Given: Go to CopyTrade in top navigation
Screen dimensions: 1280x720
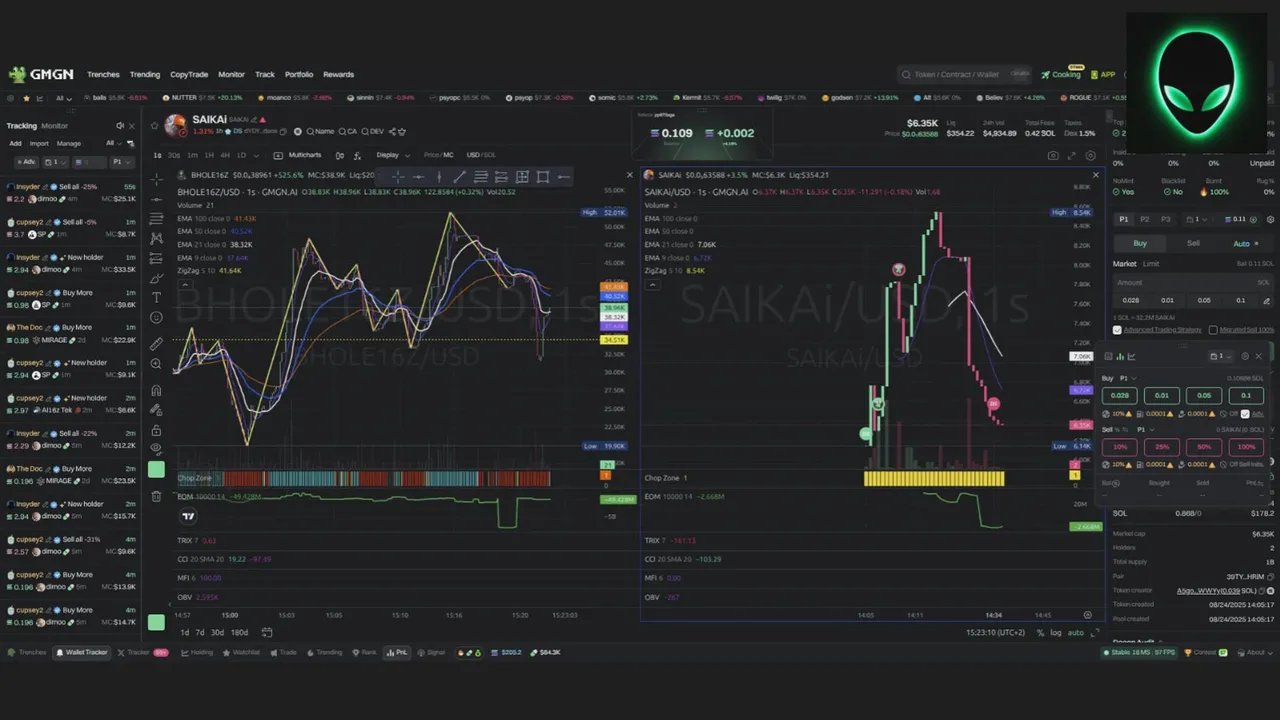Looking at the screenshot, I should (189, 74).
